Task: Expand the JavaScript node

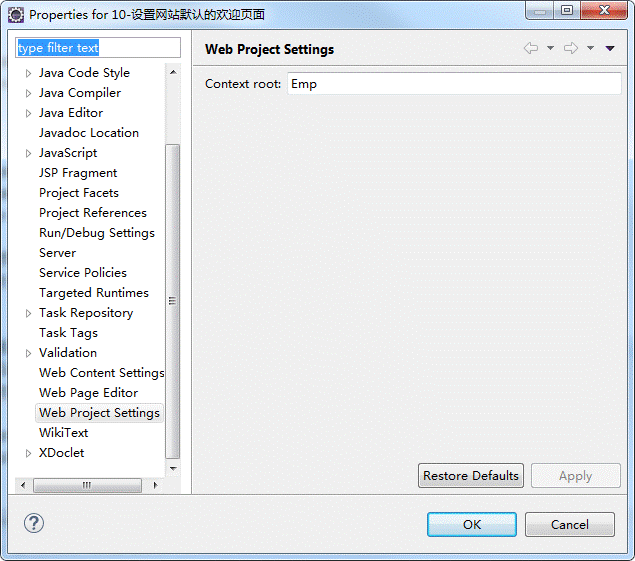Action: click(28, 154)
